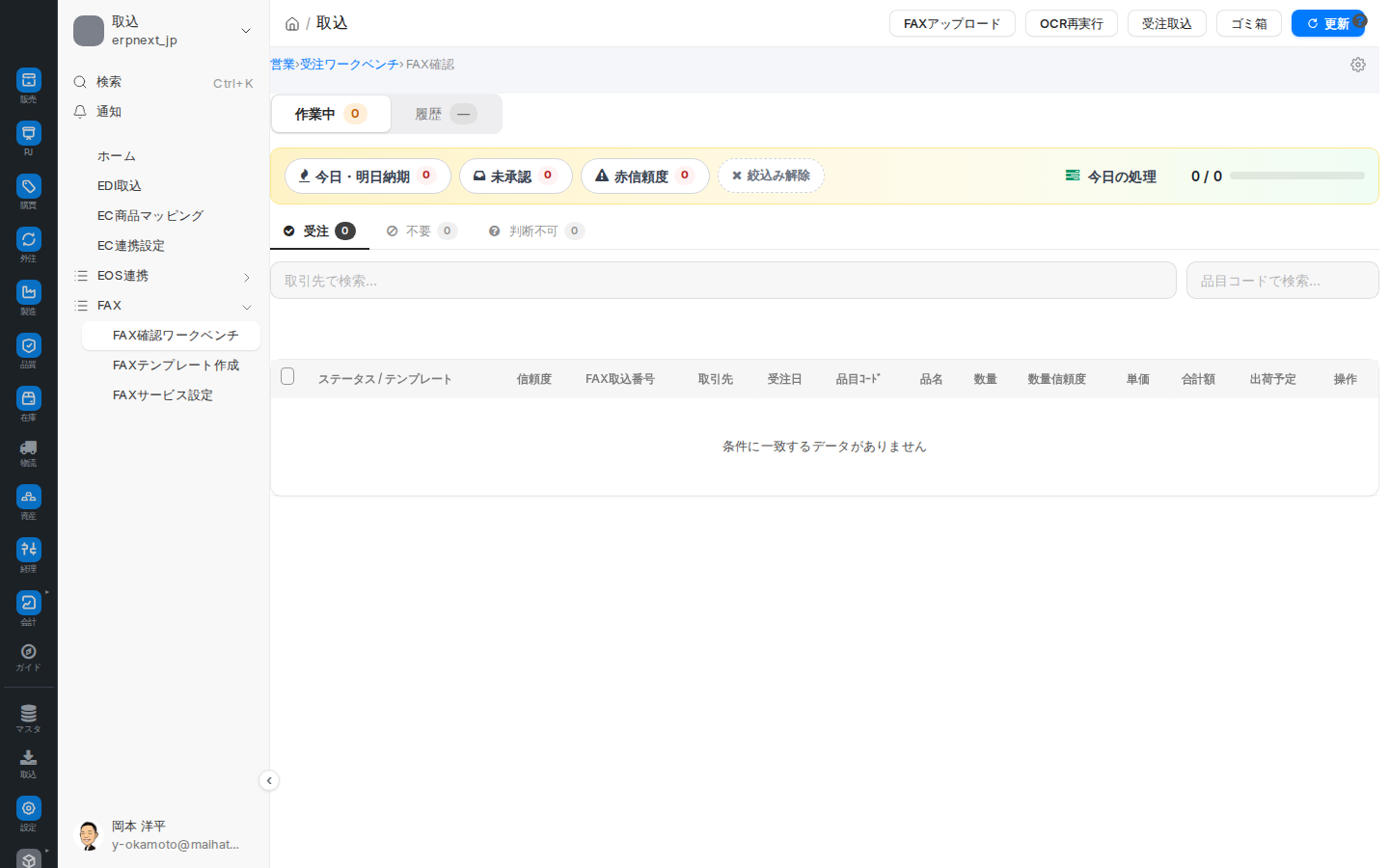Click the blue 更新 refresh button
Viewport: 1389px width, 868px height.
click(x=1328, y=23)
